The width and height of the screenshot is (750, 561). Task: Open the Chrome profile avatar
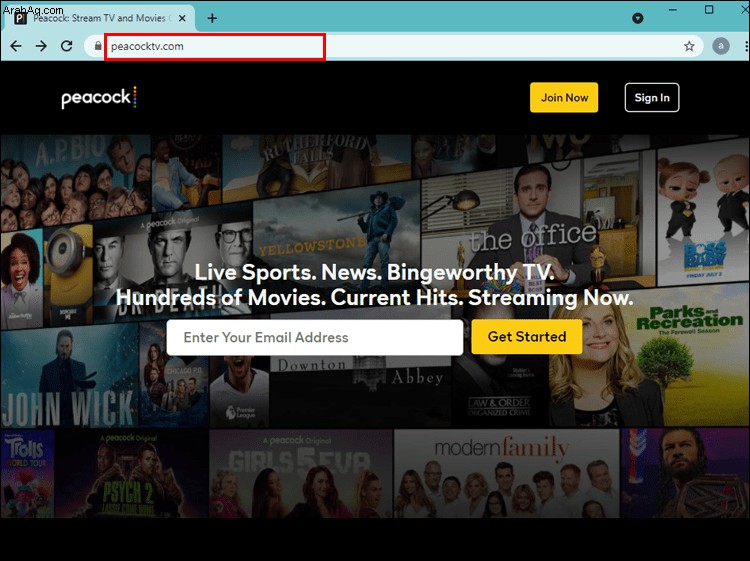click(720, 46)
